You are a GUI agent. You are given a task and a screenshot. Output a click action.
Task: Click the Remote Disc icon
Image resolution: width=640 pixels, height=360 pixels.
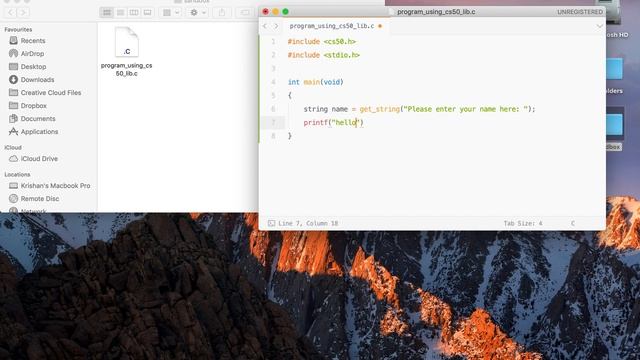tap(13, 198)
